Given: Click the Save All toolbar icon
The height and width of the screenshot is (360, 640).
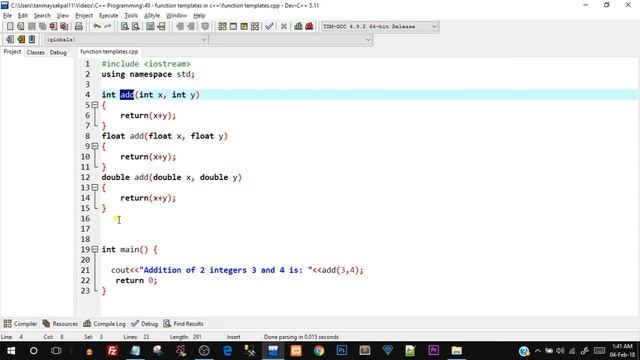Looking at the screenshot, I should [42, 27].
